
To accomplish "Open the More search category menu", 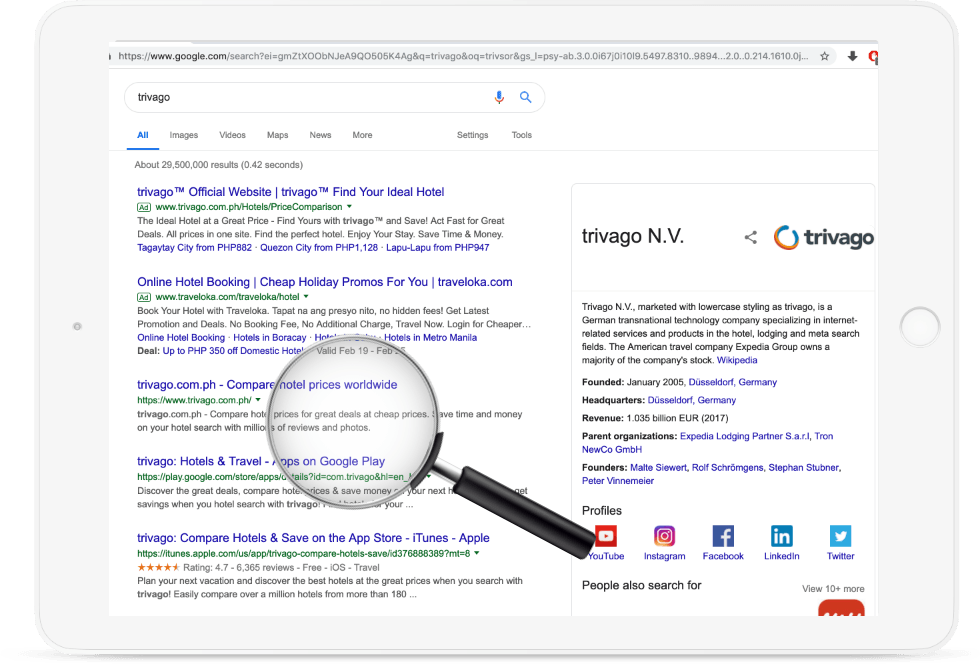I will coord(362,135).
